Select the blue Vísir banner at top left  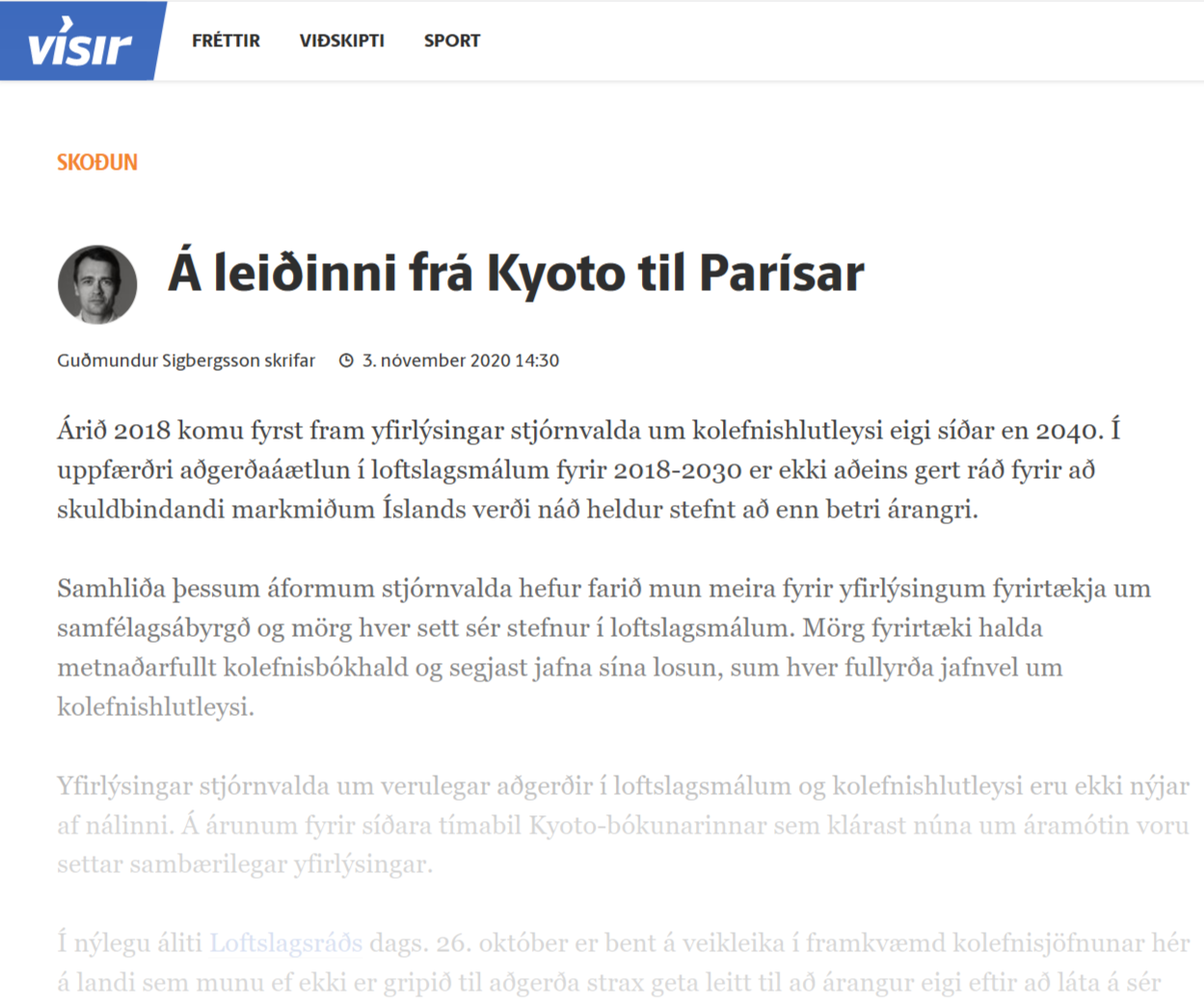click(82, 40)
